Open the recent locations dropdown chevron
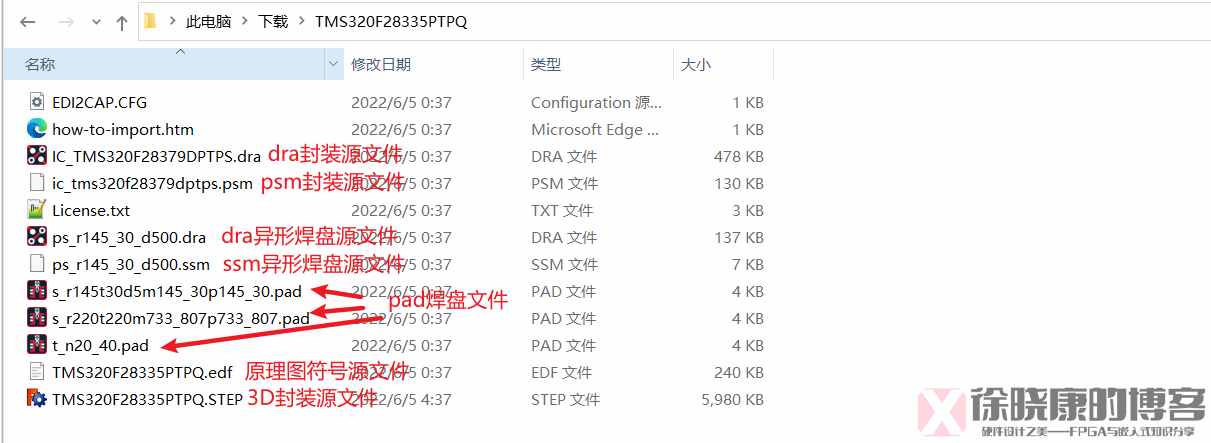Viewport: 1211px width, 443px height. coord(95,23)
